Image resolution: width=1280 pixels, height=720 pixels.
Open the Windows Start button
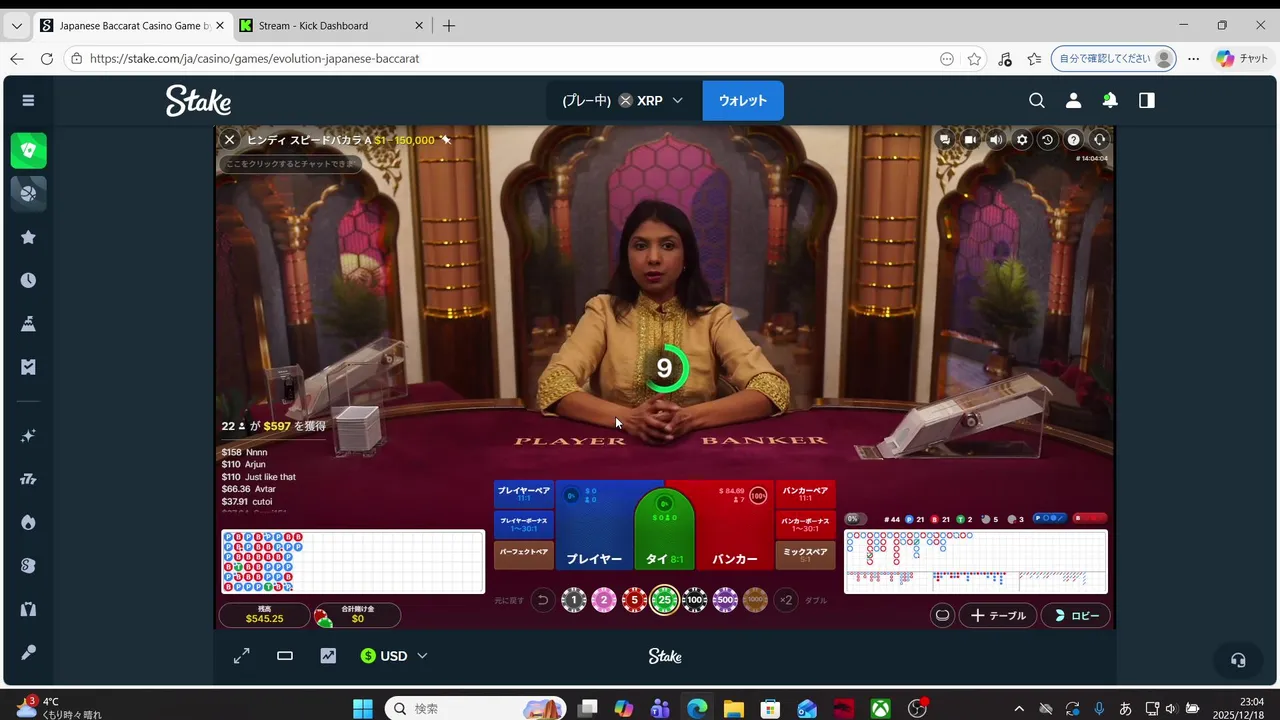pyautogui.click(x=363, y=708)
